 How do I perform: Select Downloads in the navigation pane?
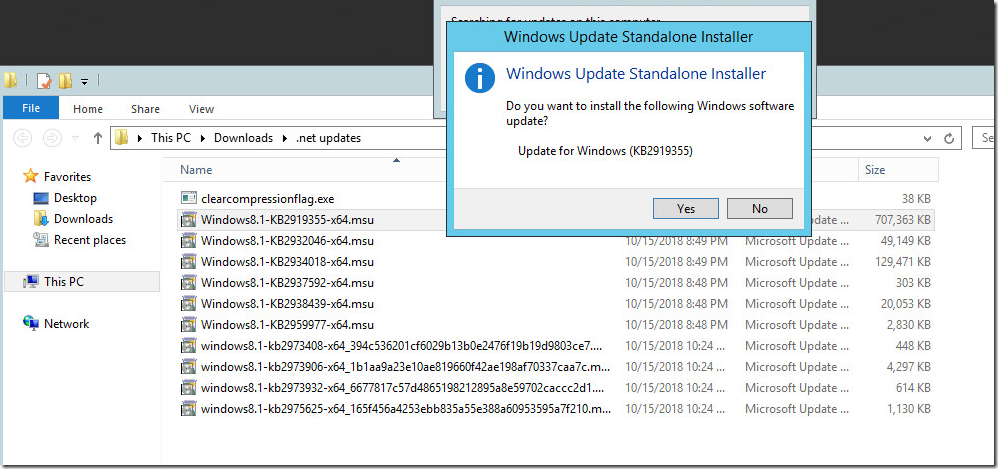click(x=83, y=219)
